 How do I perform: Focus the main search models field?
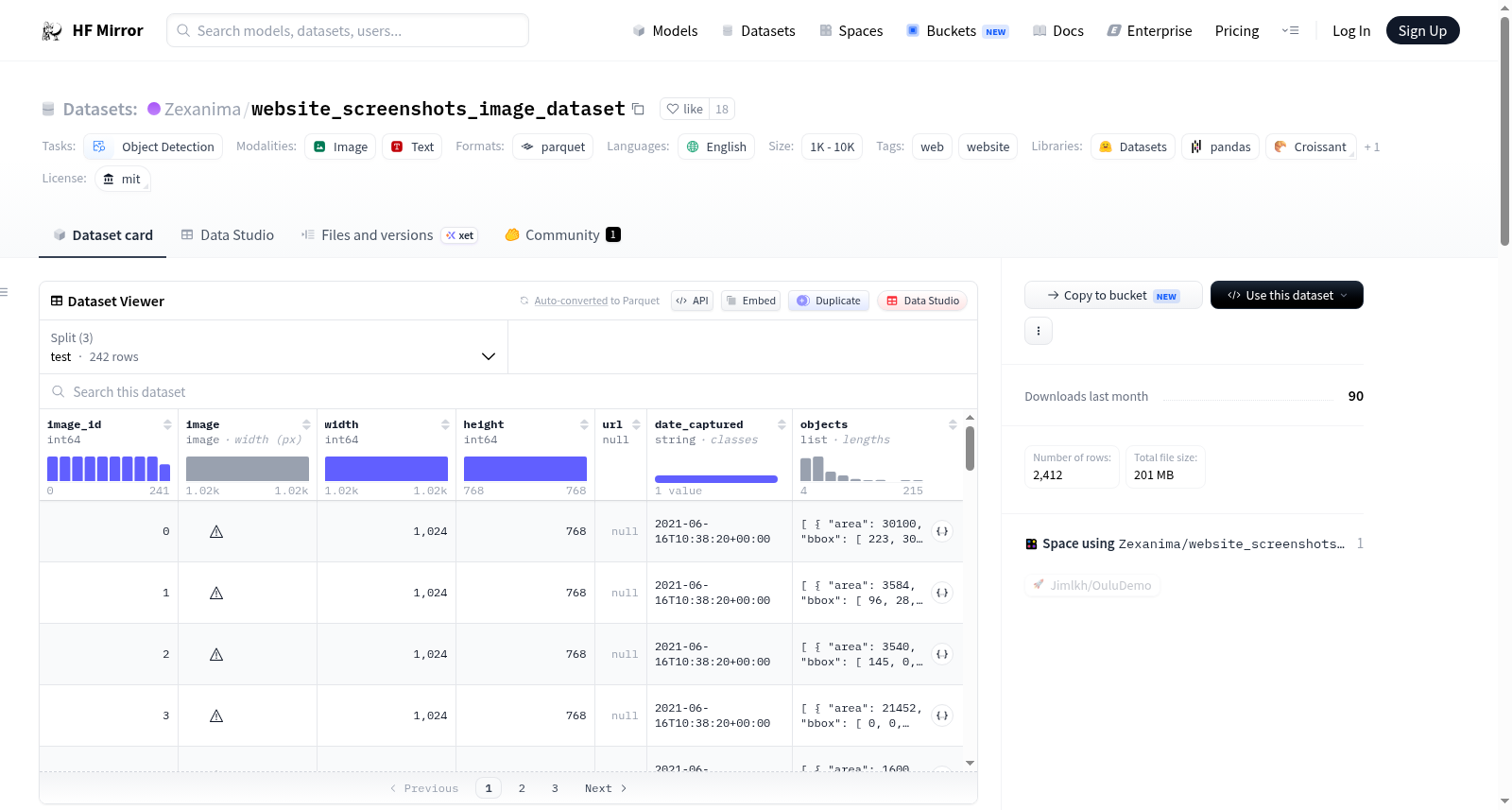point(348,30)
